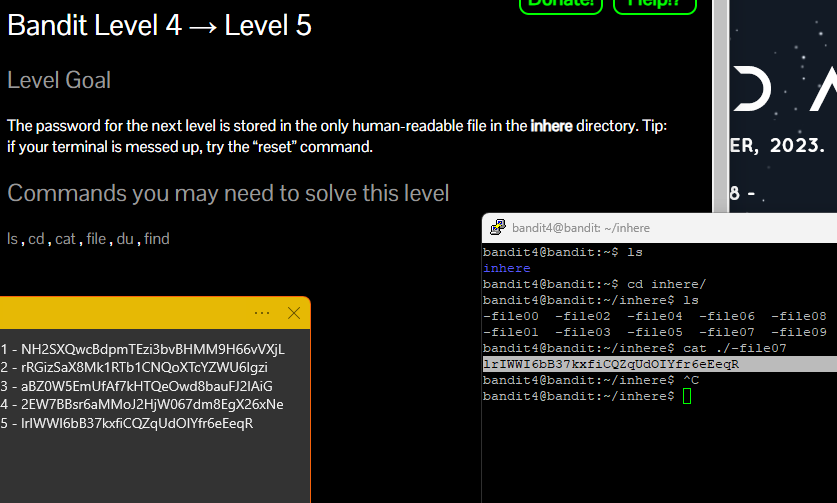Click the 'Commands you may need' heading
Screen dimensions: 837x503
pyautogui.click(x=228, y=193)
